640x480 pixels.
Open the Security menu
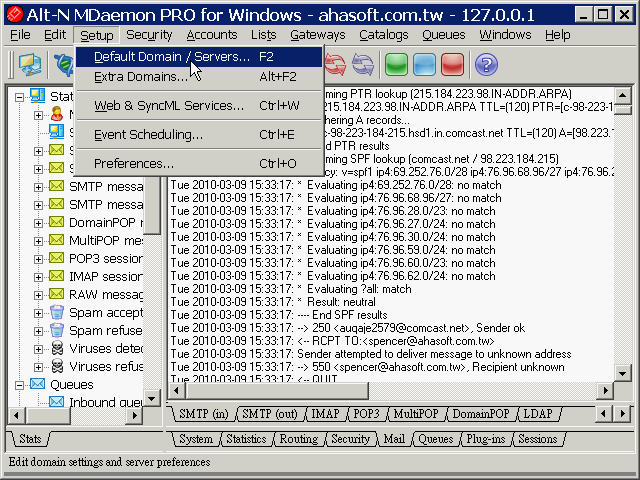tap(149, 35)
